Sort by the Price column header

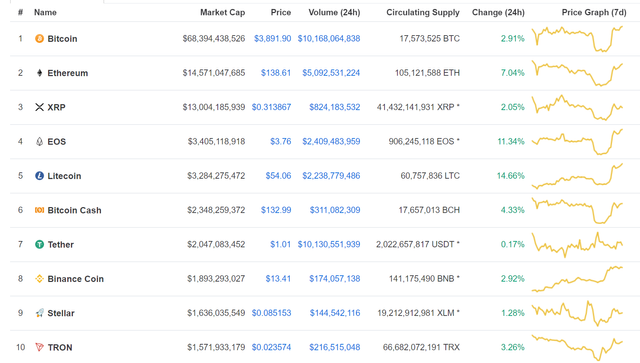(281, 13)
